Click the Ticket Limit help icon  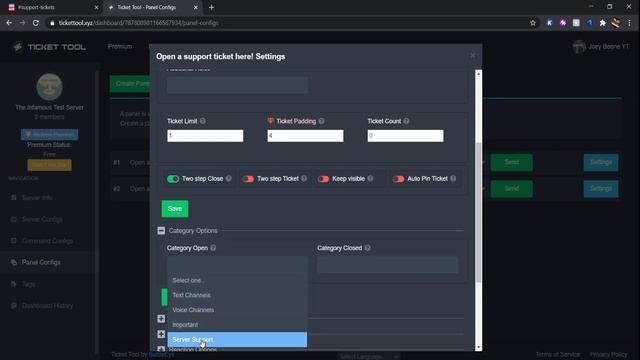[x=203, y=121]
